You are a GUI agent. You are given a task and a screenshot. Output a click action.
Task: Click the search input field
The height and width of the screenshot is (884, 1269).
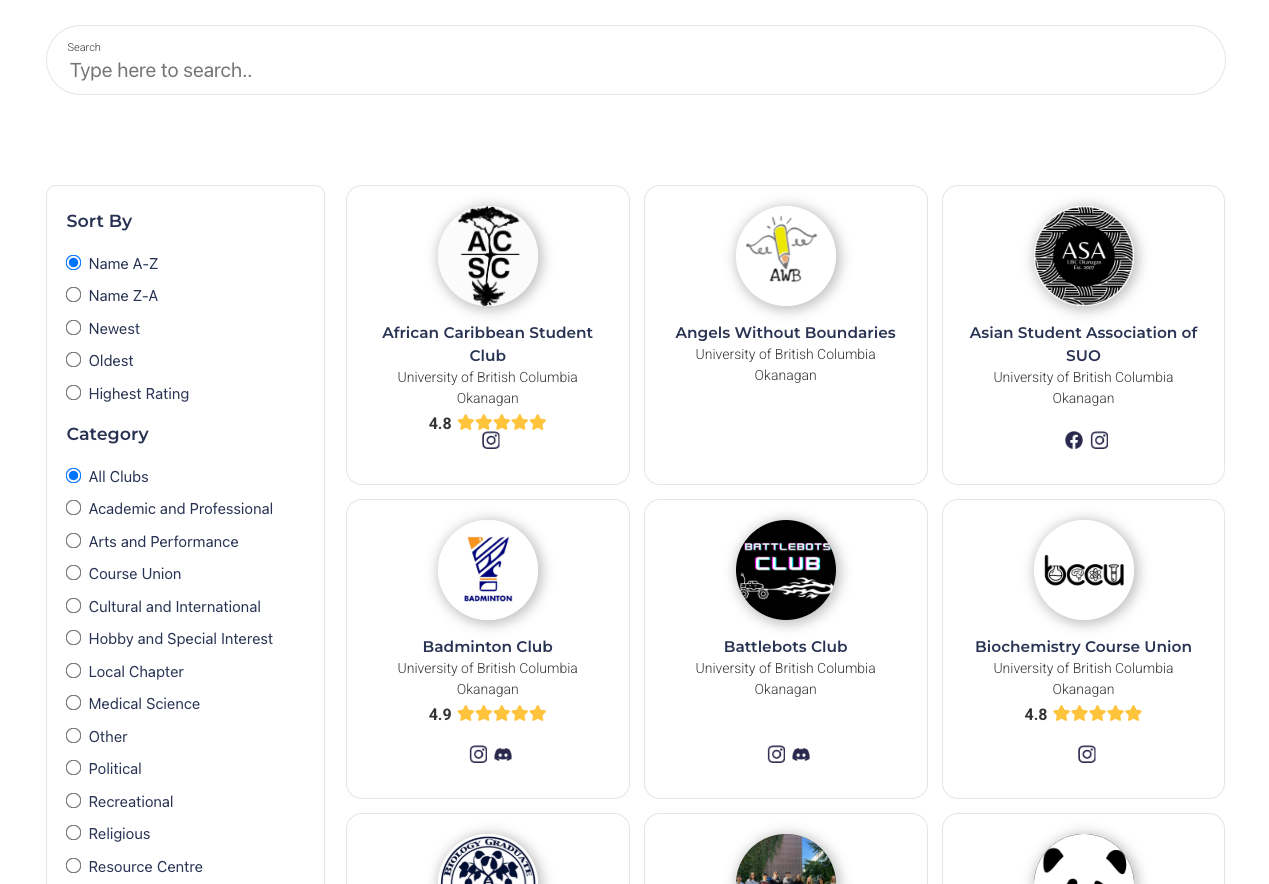(636, 60)
